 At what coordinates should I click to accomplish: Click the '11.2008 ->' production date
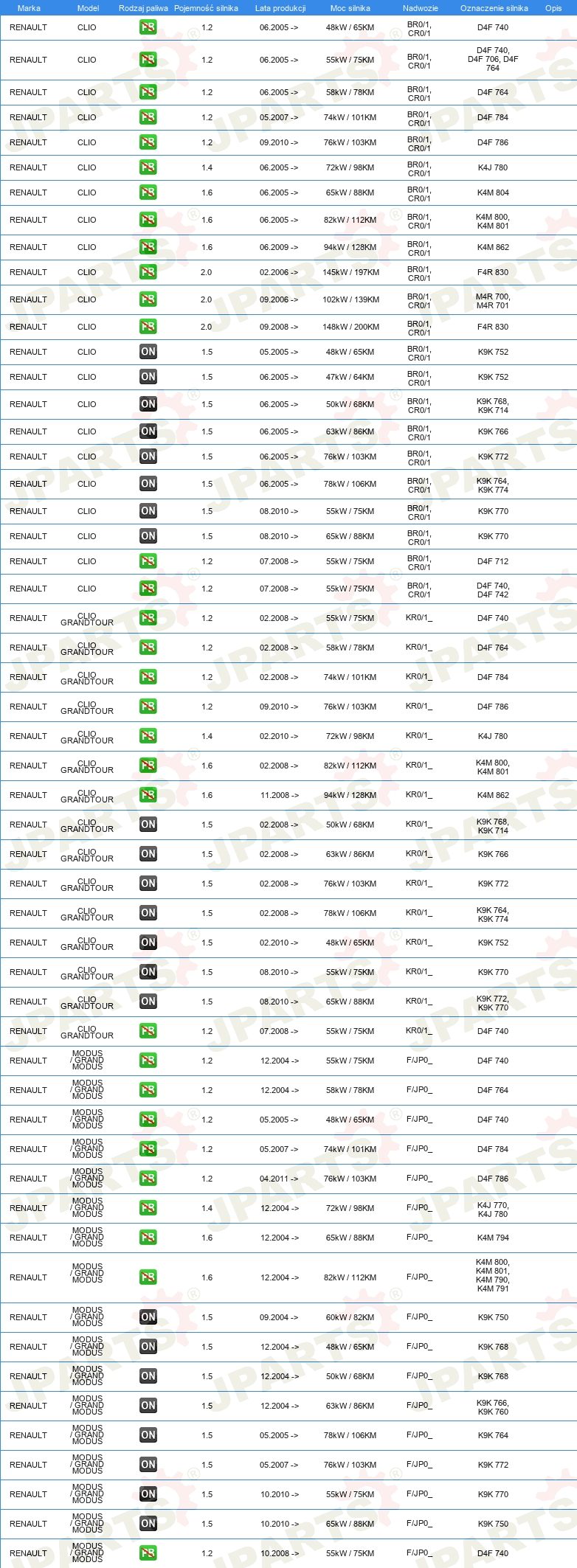(280, 795)
